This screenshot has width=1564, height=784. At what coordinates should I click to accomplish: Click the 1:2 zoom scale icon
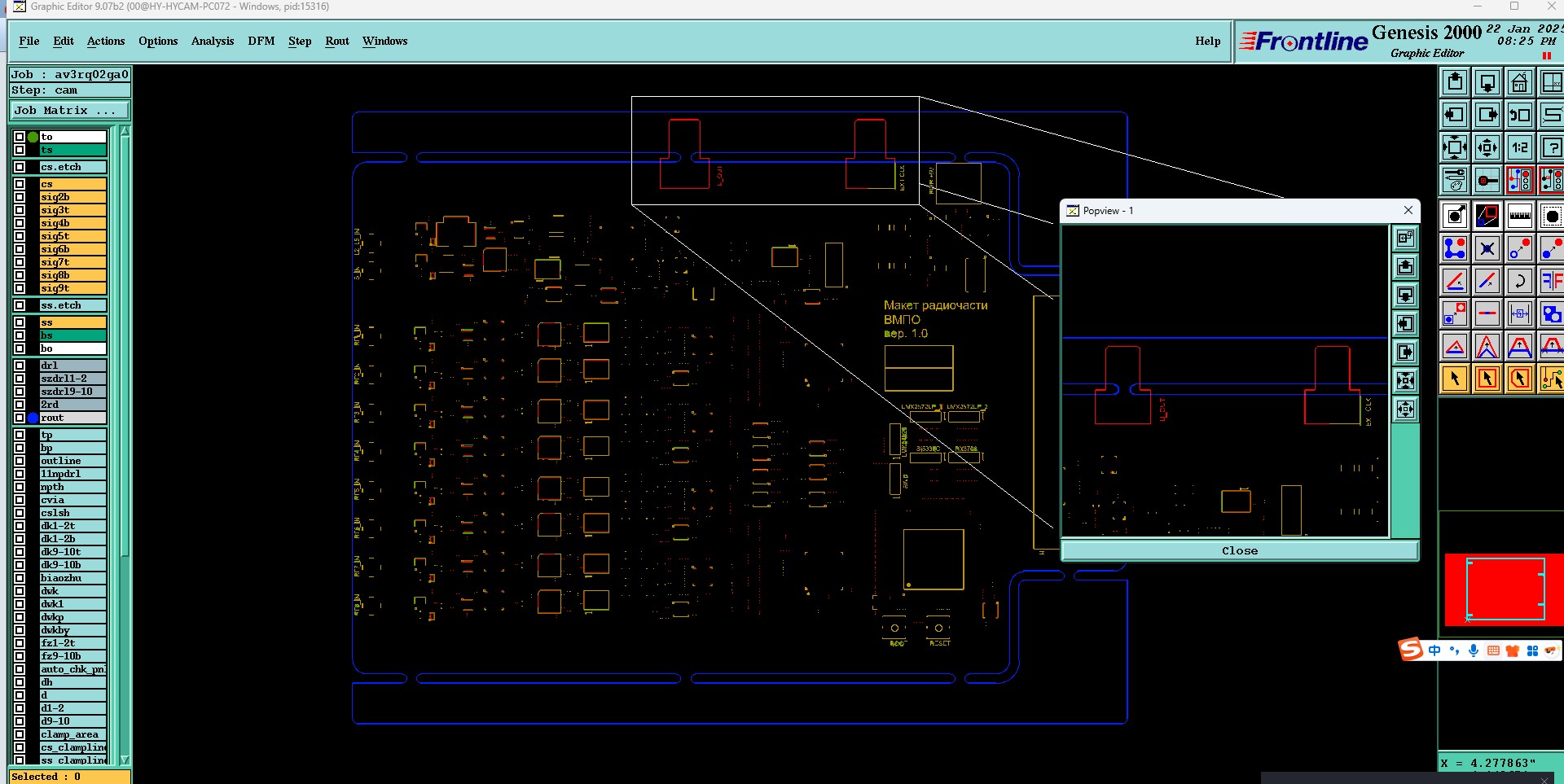1519,148
